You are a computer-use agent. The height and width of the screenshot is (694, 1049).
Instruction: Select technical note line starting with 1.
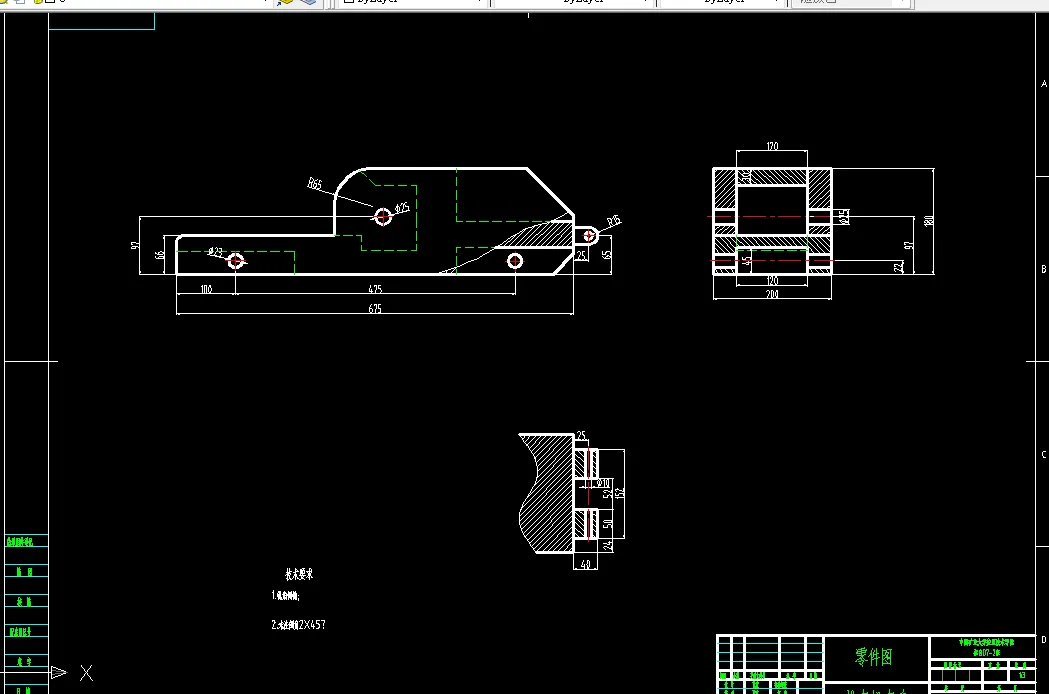(286, 596)
